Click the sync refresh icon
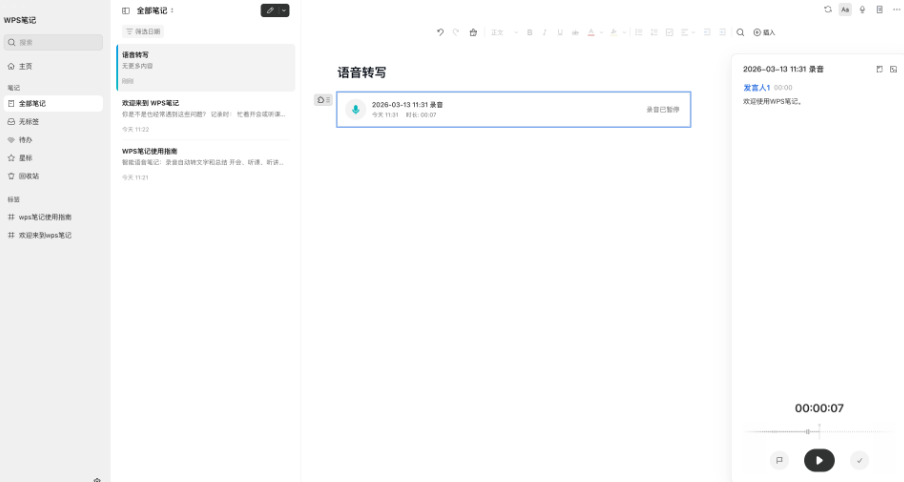Image resolution: width=904 pixels, height=482 pixels. [827, 9]
